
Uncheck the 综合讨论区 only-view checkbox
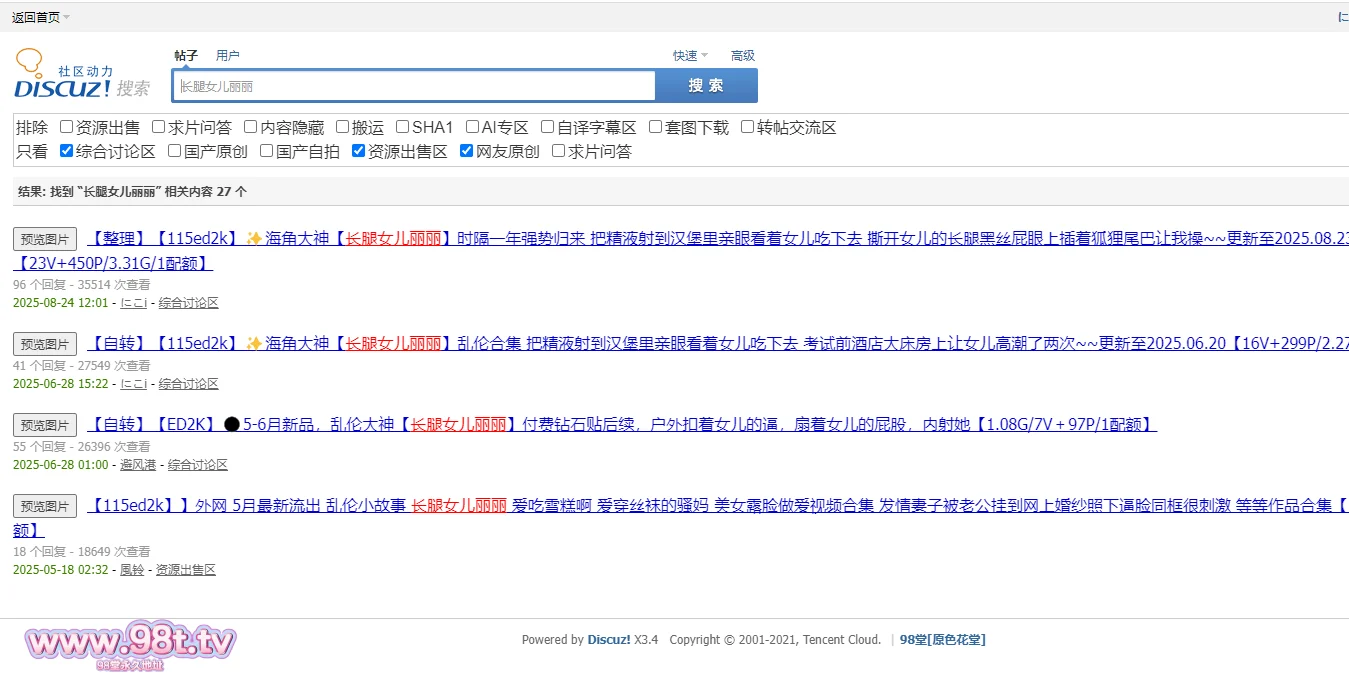(x=67, y=151)
